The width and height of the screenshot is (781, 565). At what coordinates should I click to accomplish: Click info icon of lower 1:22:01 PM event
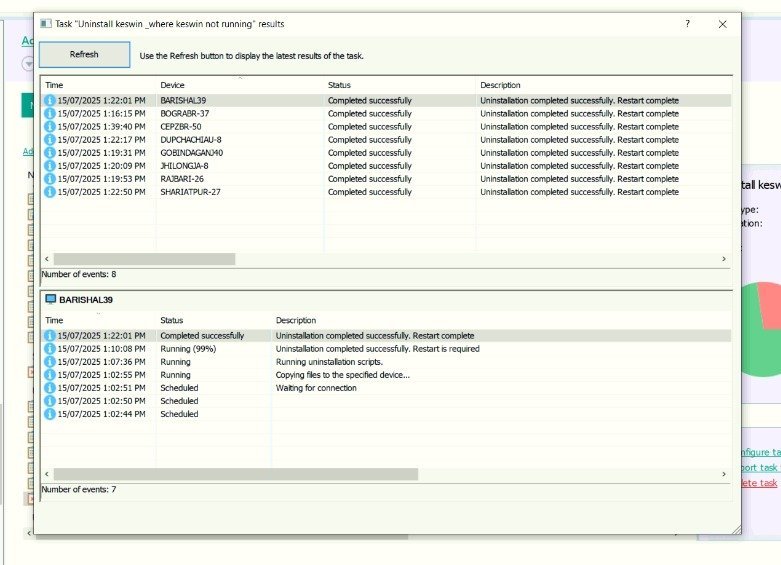[x=49, y=336]
